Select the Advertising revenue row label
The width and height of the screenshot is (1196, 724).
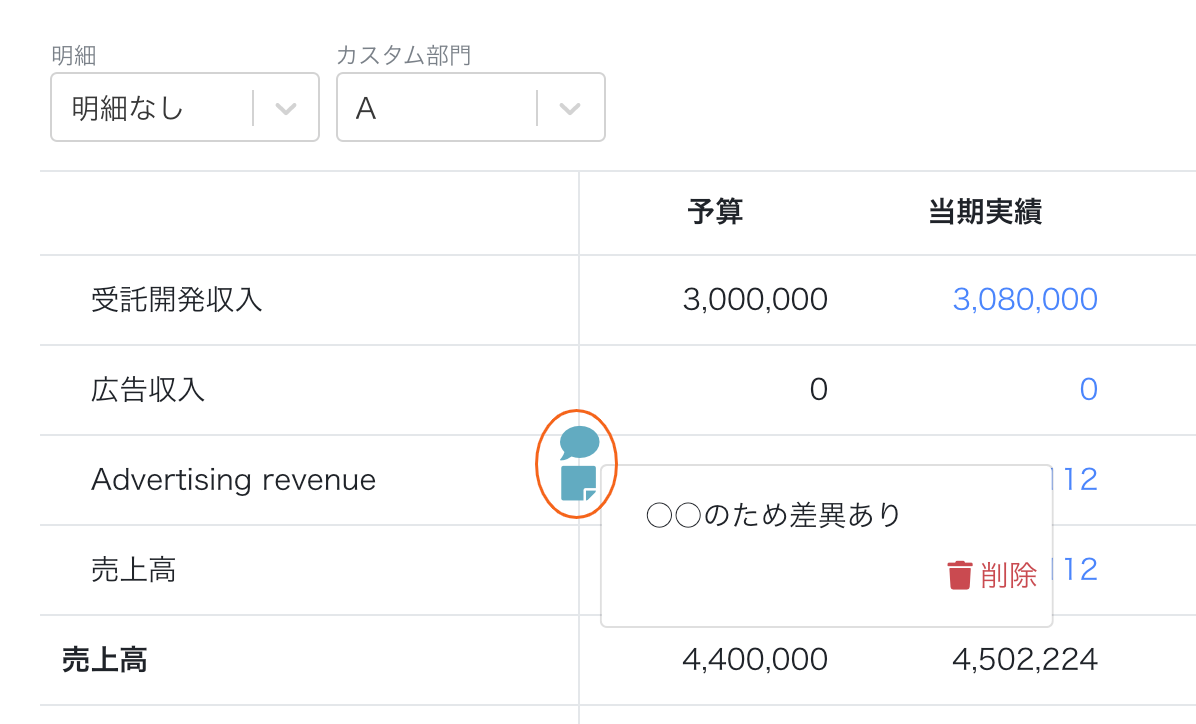pyautogui.click(x=233, y=480)
